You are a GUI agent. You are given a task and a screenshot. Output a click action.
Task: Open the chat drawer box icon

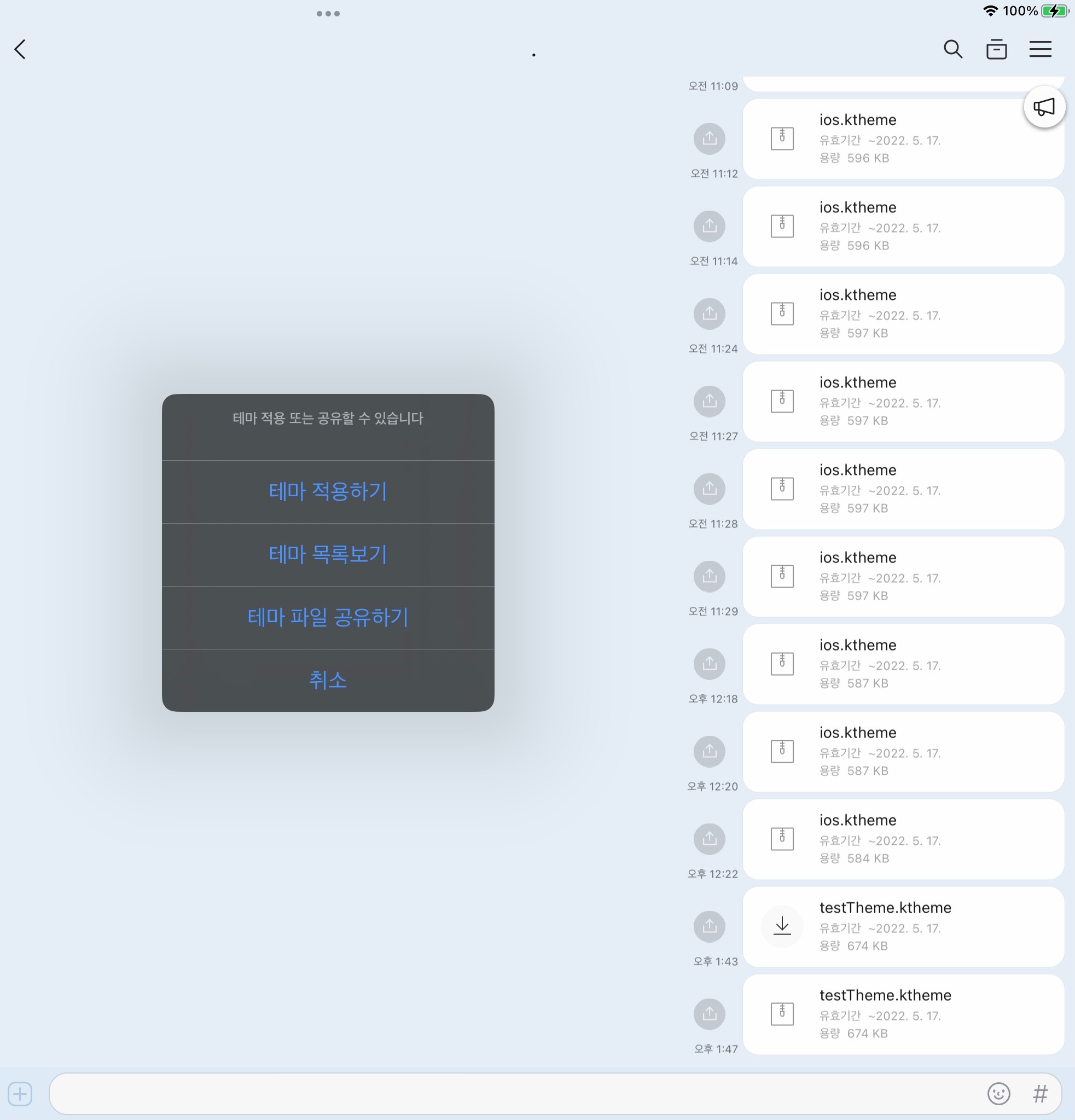click(996, 49)
